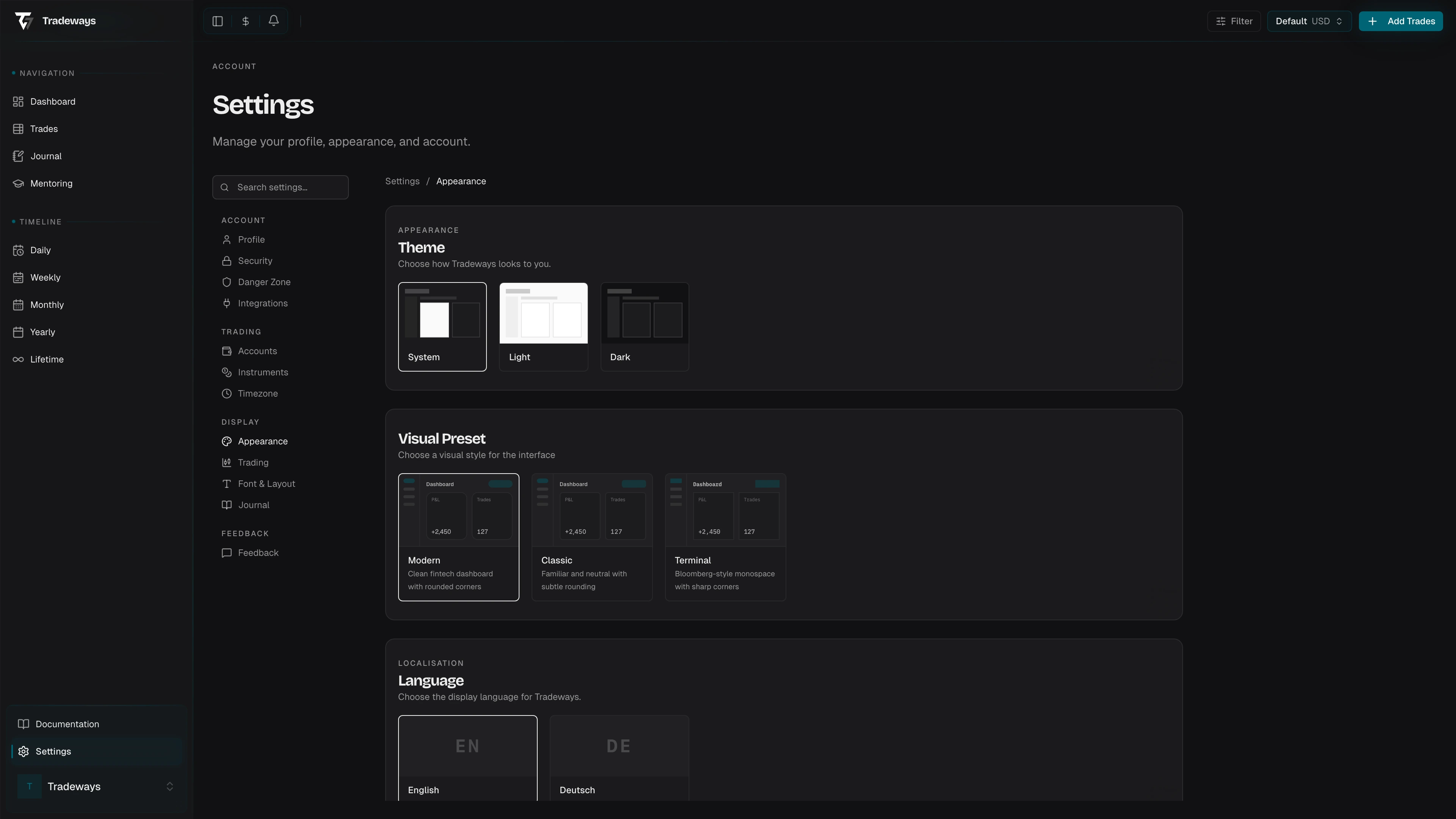Select the Dark theme option

(x=644, y=327)
